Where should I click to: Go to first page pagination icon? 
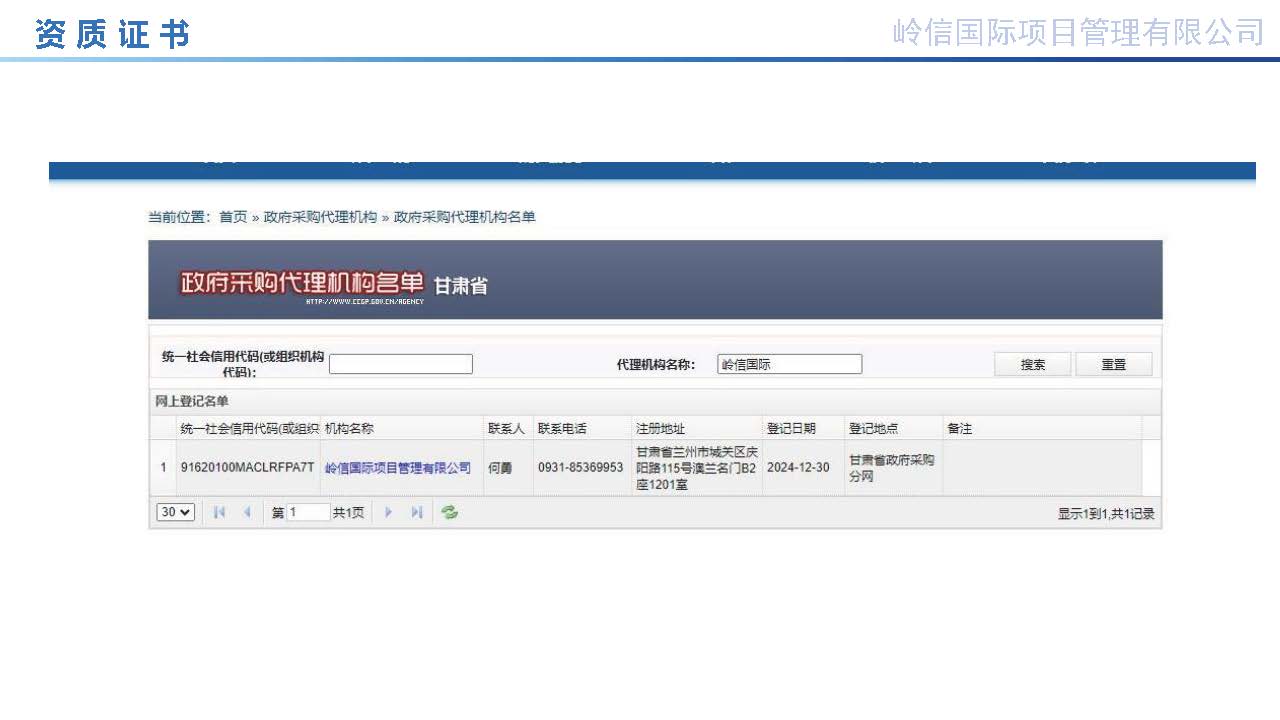pyautogui.click(x=220, y=513)
